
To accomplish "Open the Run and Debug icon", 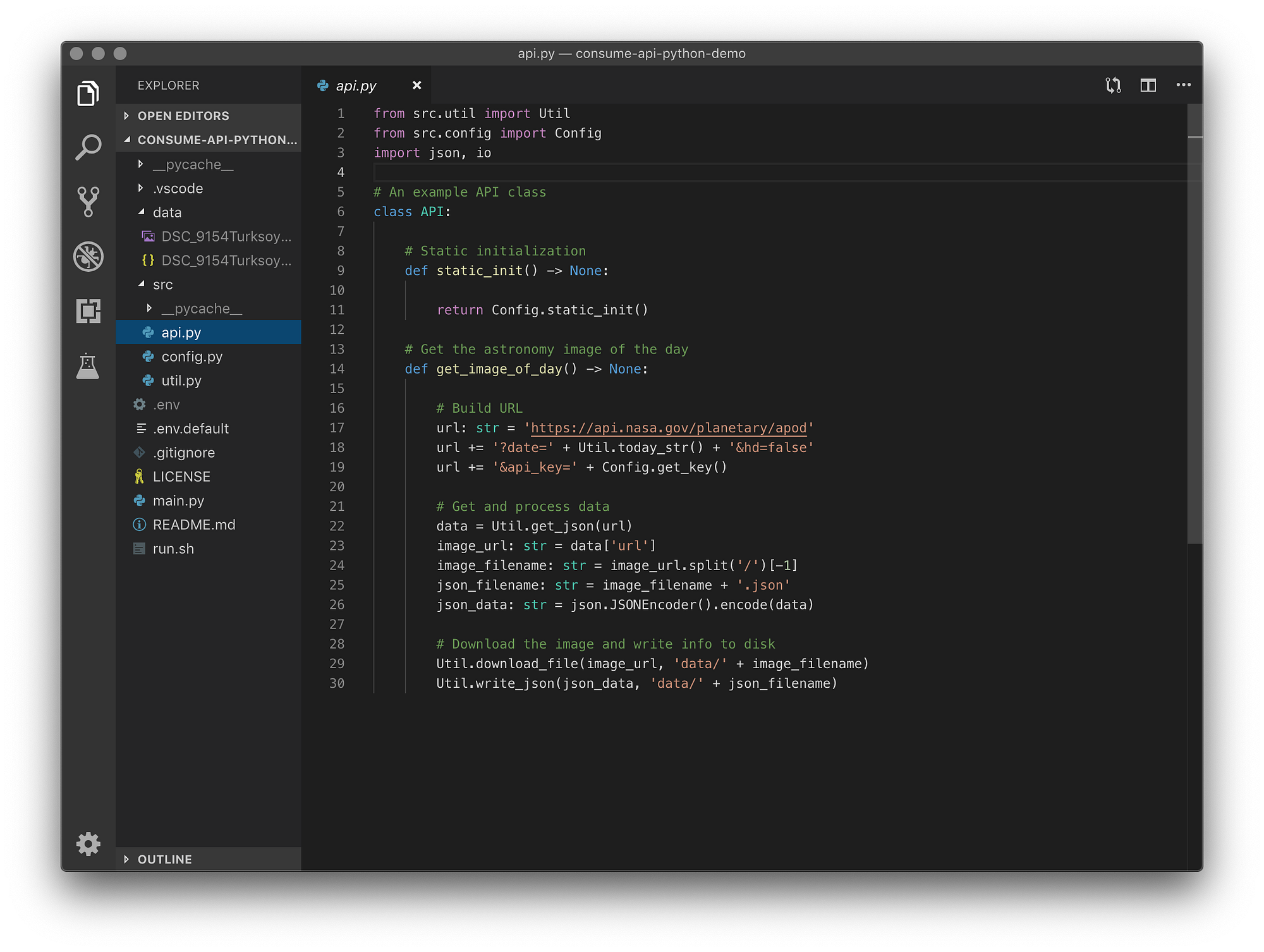I will pos(88,257).
